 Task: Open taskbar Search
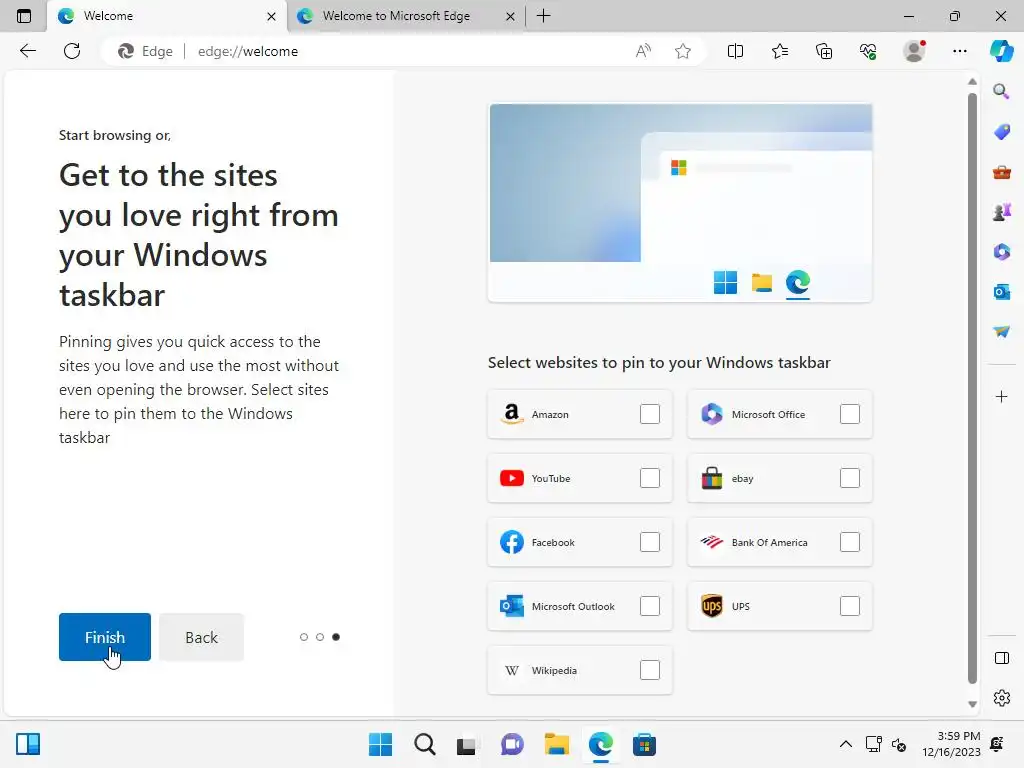(424, 744)
